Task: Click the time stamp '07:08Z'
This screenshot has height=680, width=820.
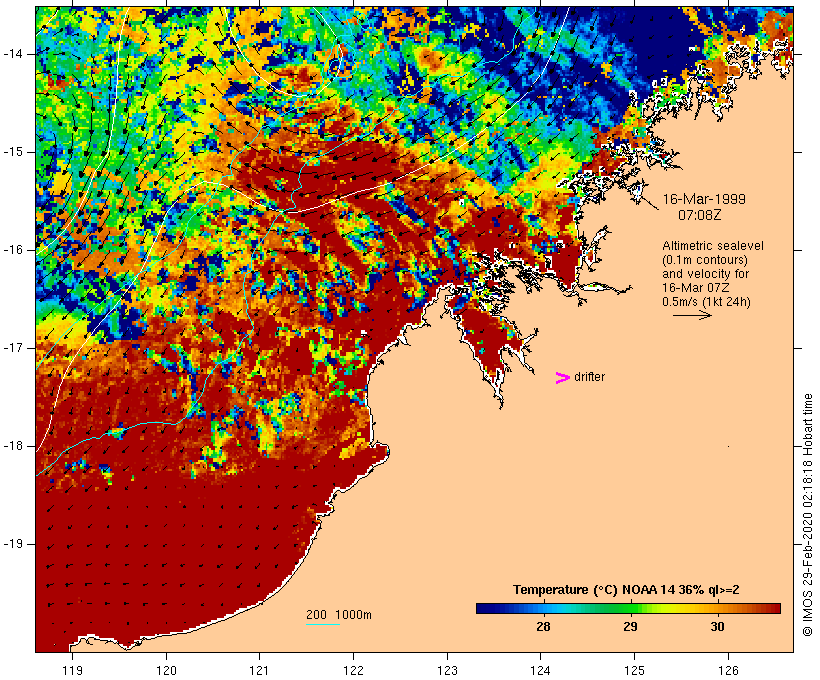Action: click(x=700, y=215)
